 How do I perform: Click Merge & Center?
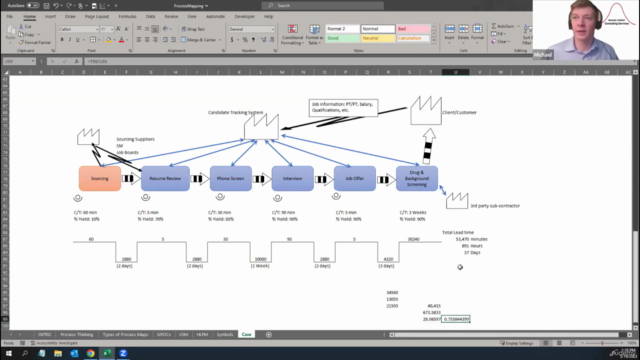198,40
